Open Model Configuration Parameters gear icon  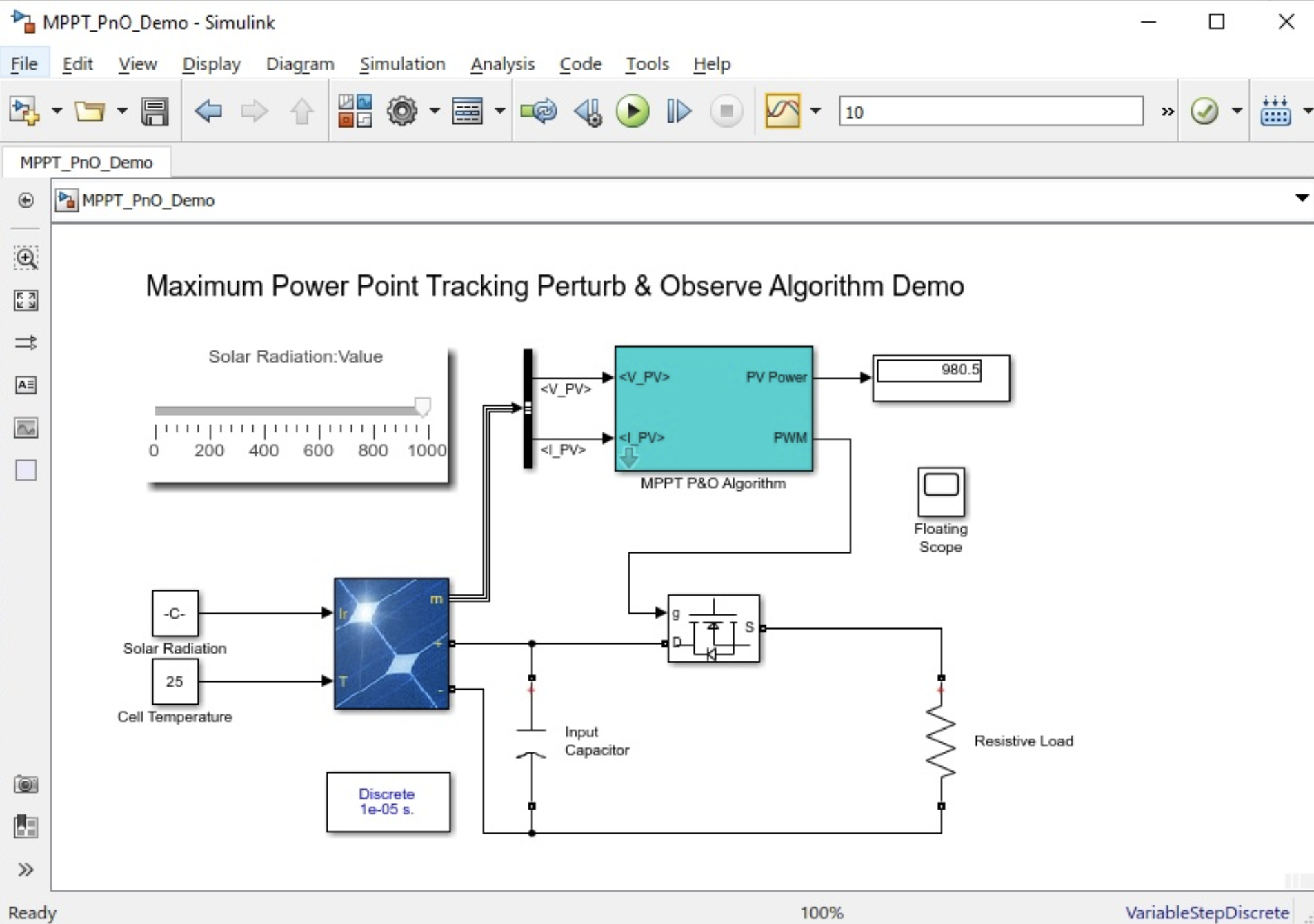[x=401, y=111]
